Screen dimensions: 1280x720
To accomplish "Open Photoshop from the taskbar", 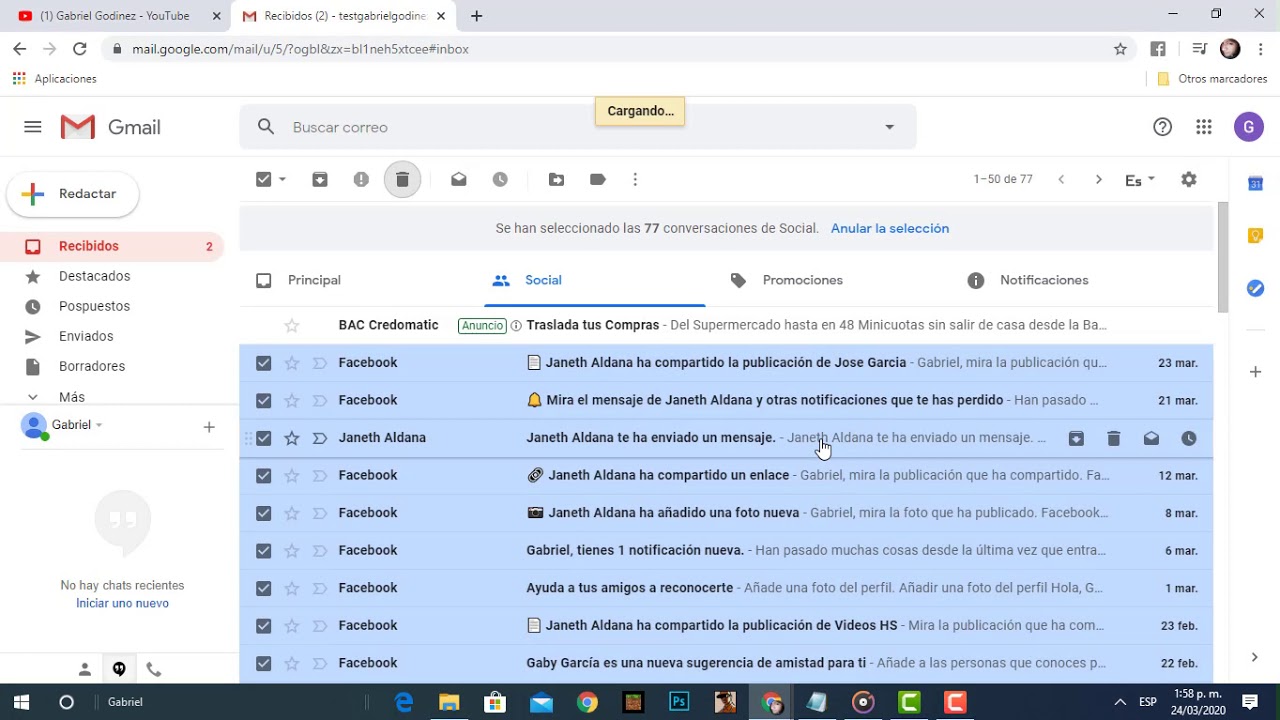I will [x=679, y=702].
